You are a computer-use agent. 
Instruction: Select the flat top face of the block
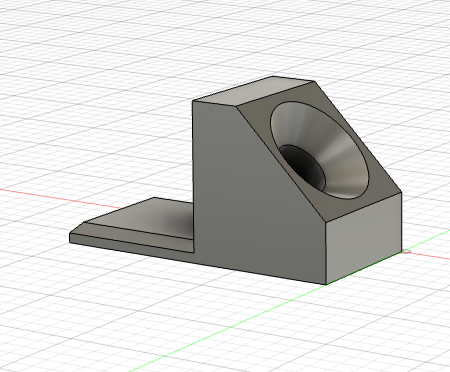point(253,91)
